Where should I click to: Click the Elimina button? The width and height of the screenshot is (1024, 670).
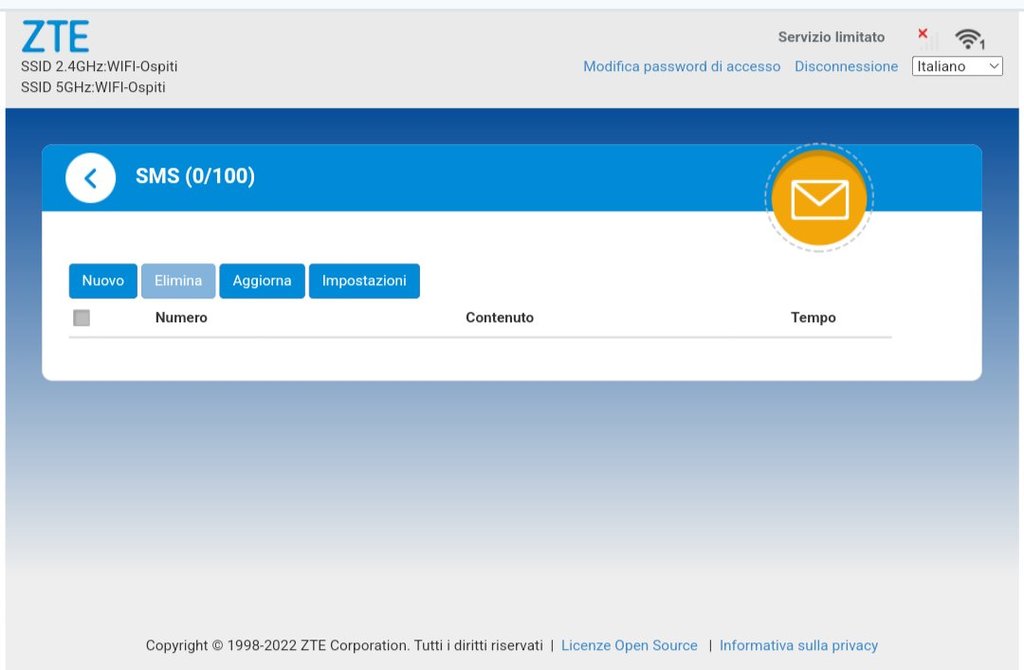tap(178, 281)
